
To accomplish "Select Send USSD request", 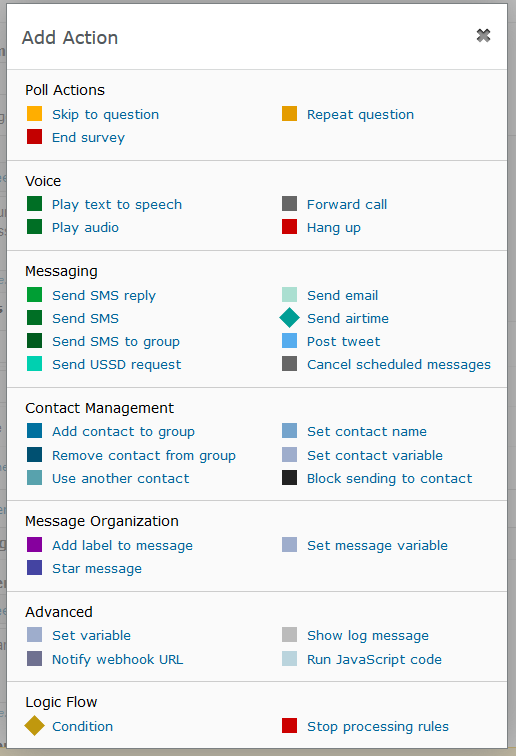I will point(117,364).
